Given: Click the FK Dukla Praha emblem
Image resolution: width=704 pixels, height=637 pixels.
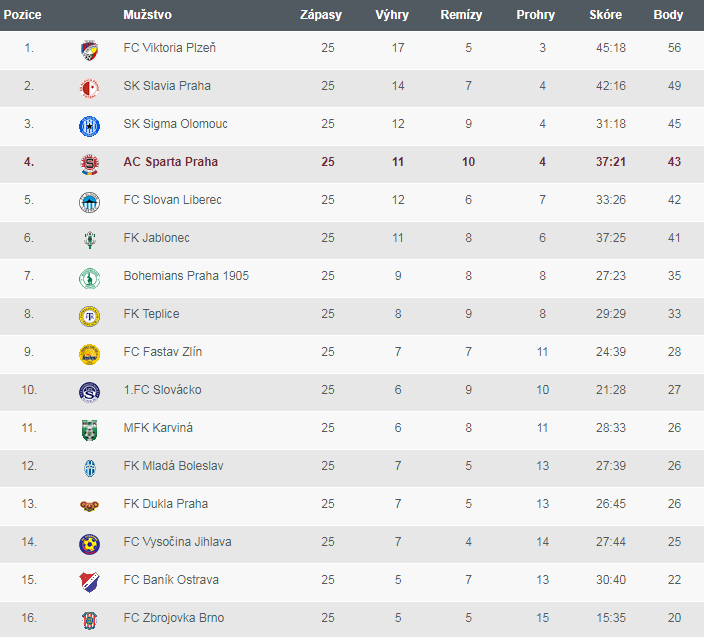Looking at the screenshot, I should click(89, 506).
